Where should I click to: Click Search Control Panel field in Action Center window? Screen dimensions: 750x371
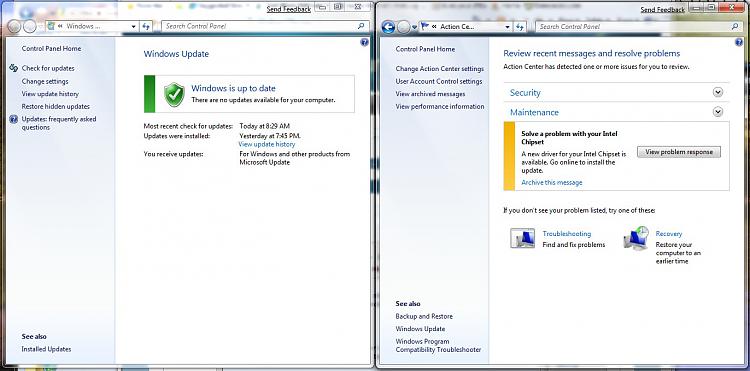click(639, 27)
